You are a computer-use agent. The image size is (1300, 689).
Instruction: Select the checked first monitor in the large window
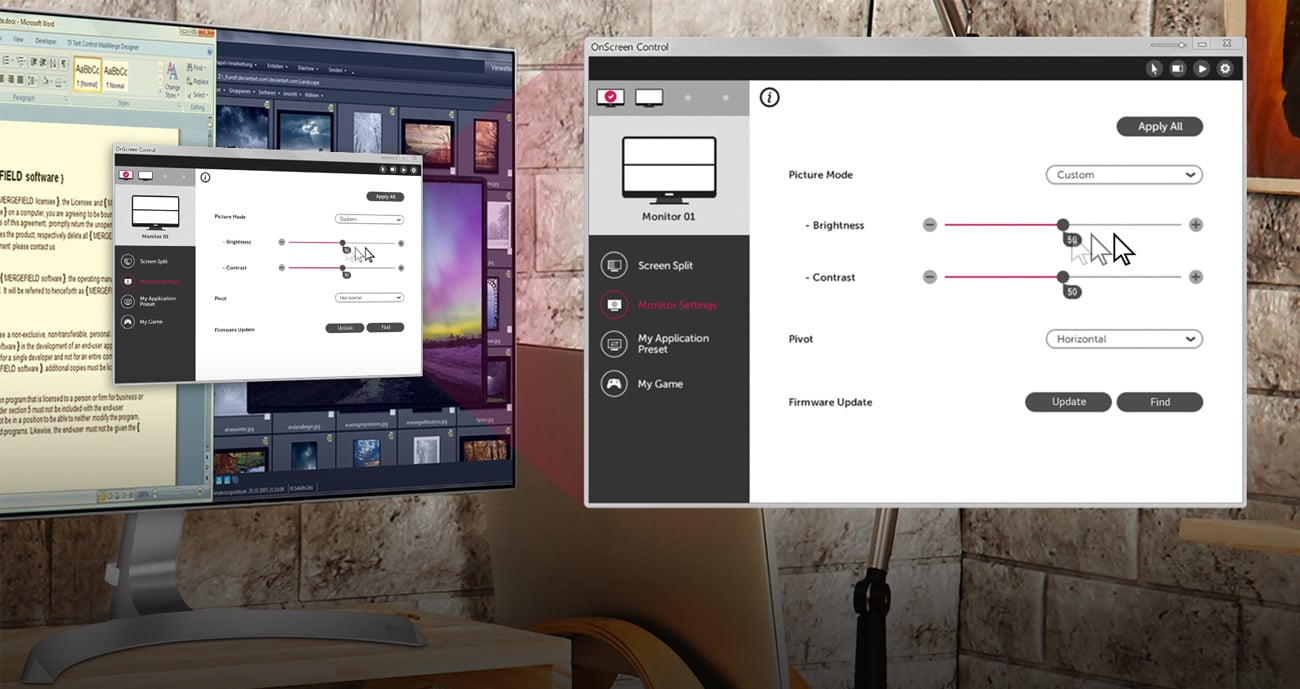(x=610, y=97)
